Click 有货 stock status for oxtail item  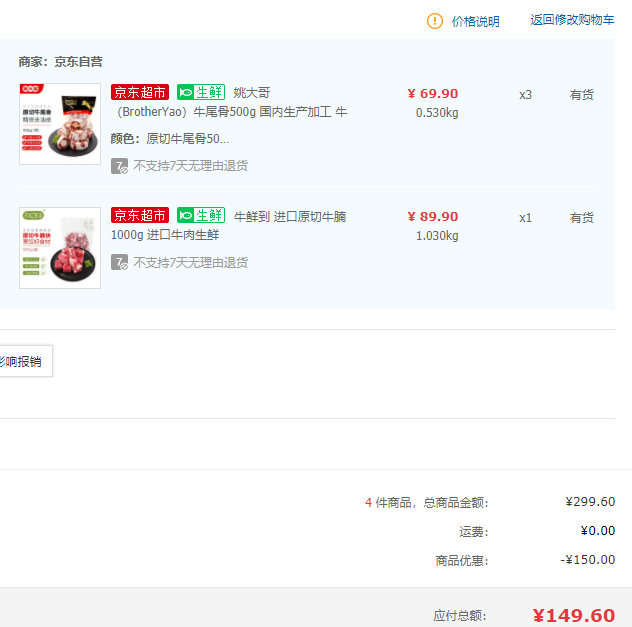click(x=581, y=95)
